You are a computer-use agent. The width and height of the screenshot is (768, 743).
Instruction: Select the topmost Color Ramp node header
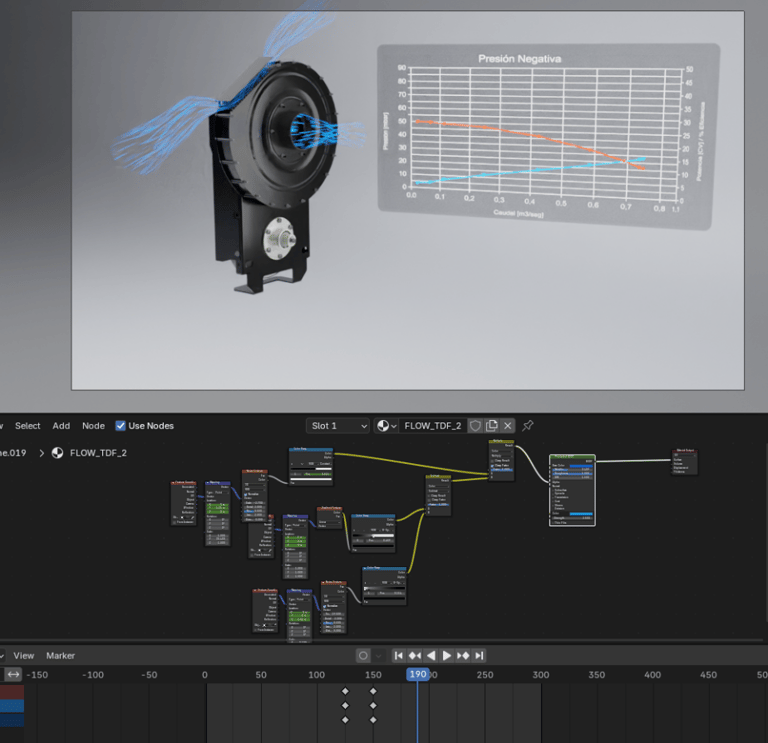311,449
